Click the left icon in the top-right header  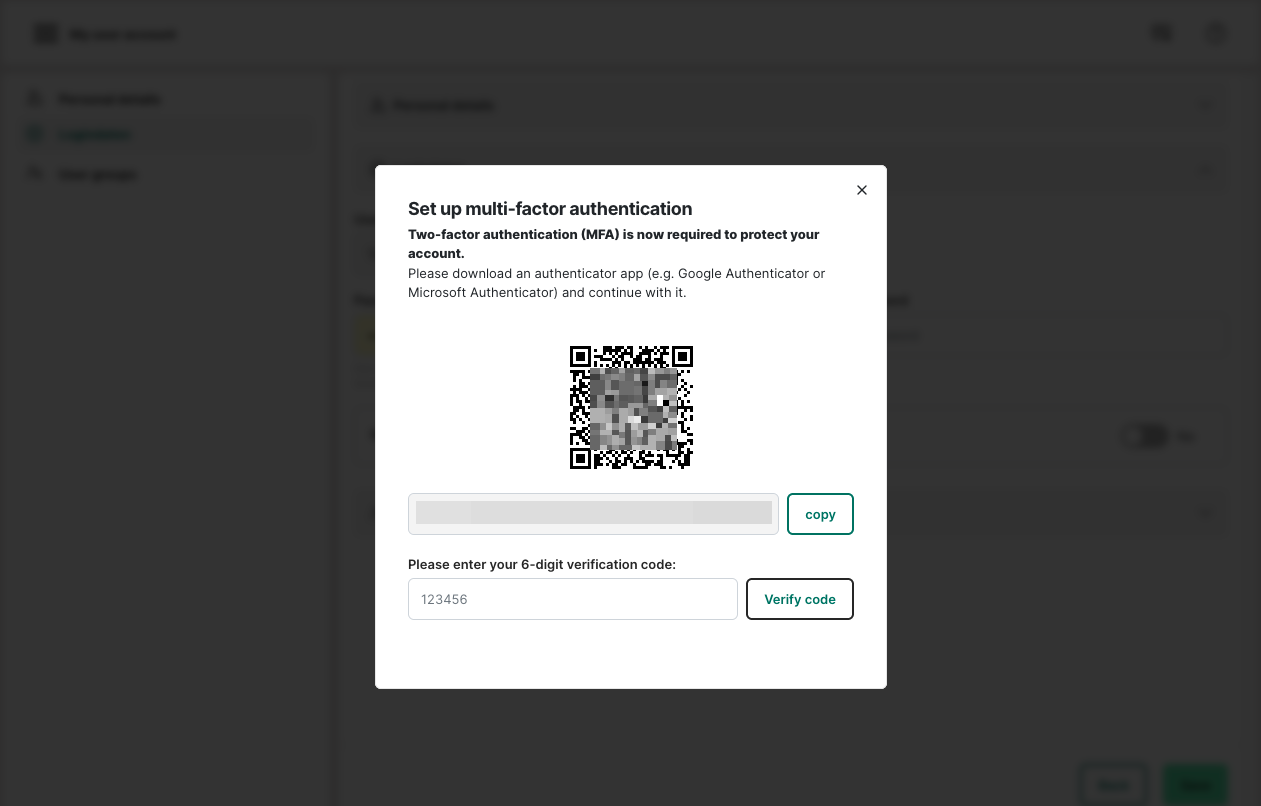click(1162, 33)
